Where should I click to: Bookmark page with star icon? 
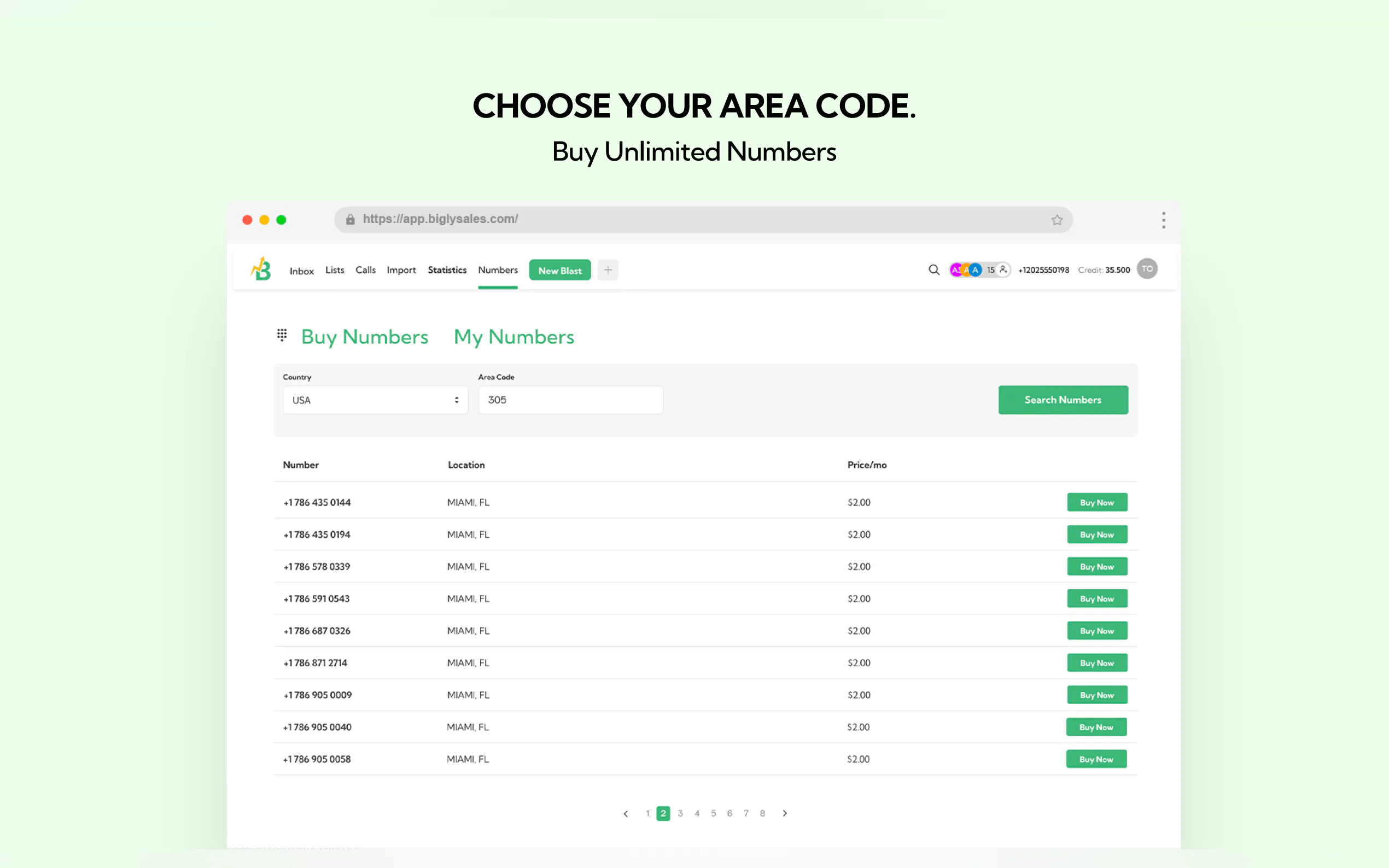(x=1057, y=220)
